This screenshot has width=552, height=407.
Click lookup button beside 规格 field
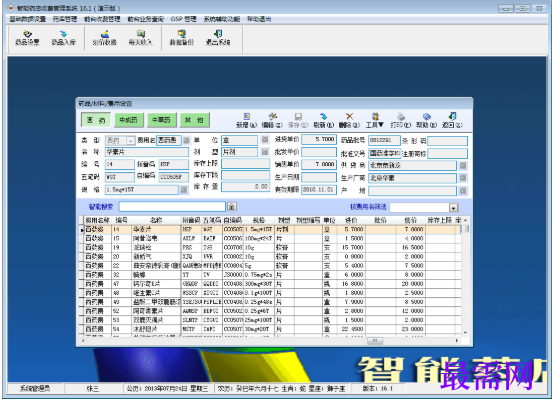coord(184,190)
